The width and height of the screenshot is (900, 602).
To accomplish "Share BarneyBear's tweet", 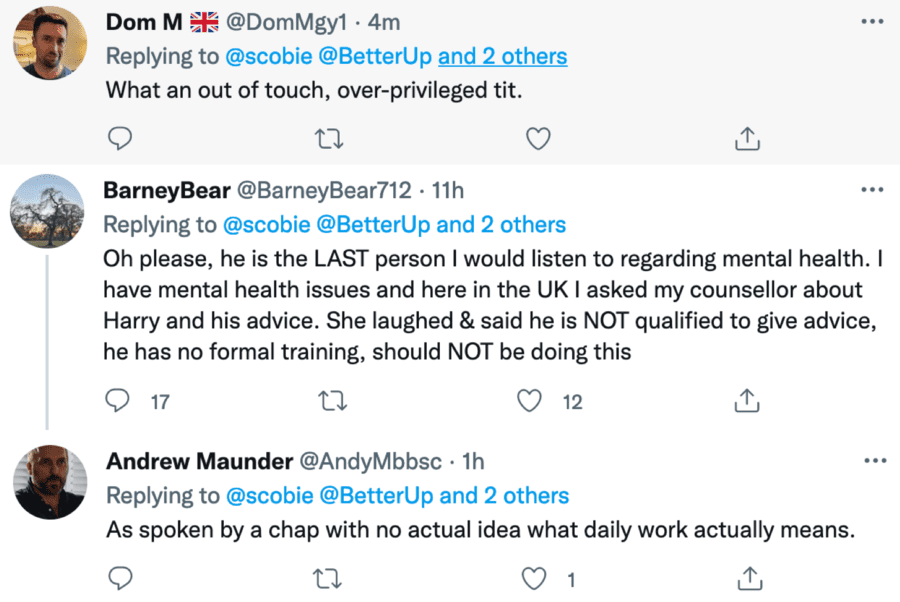I will tap(747, 402).
